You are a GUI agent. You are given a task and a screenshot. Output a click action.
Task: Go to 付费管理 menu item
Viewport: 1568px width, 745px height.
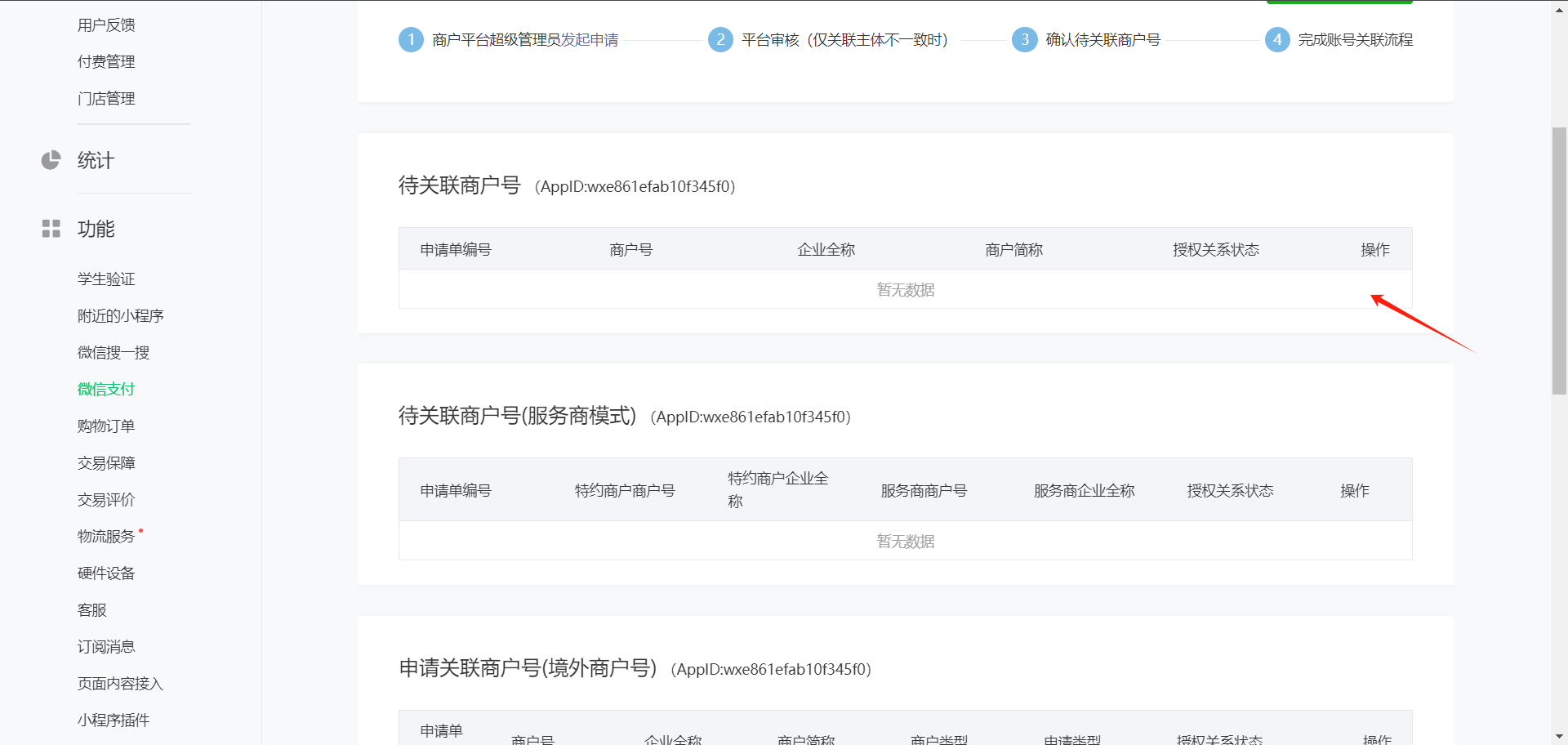pyautogui.click(x=106, y=62)
